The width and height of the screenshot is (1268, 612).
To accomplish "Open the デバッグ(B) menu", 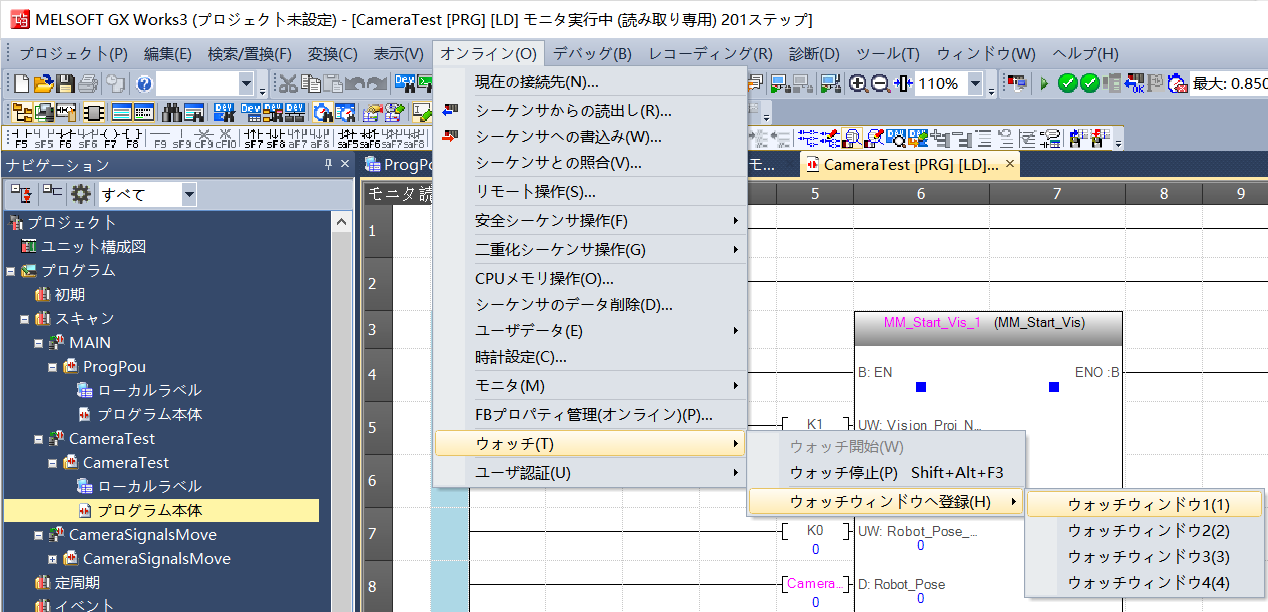I will click(592, 54).
